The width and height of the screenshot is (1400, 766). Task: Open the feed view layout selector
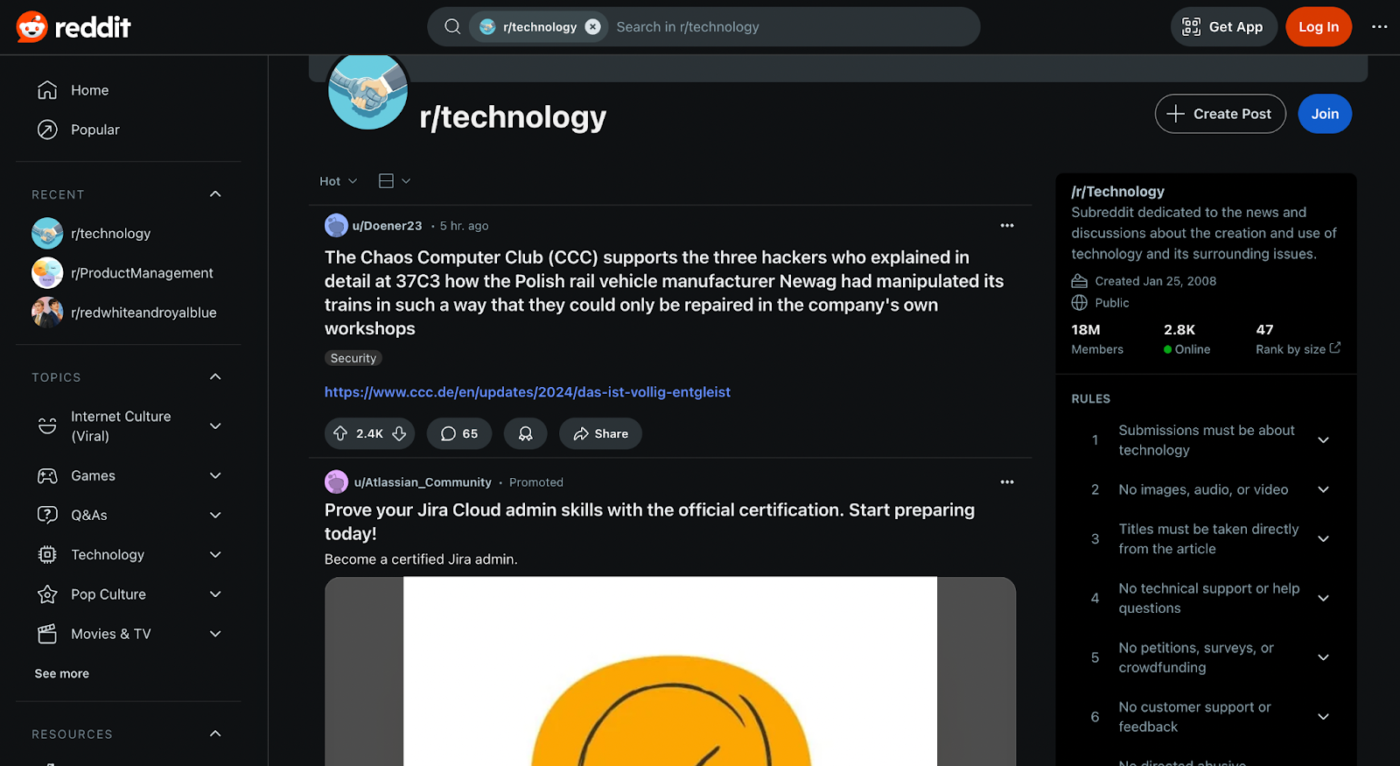click(394, 181)
